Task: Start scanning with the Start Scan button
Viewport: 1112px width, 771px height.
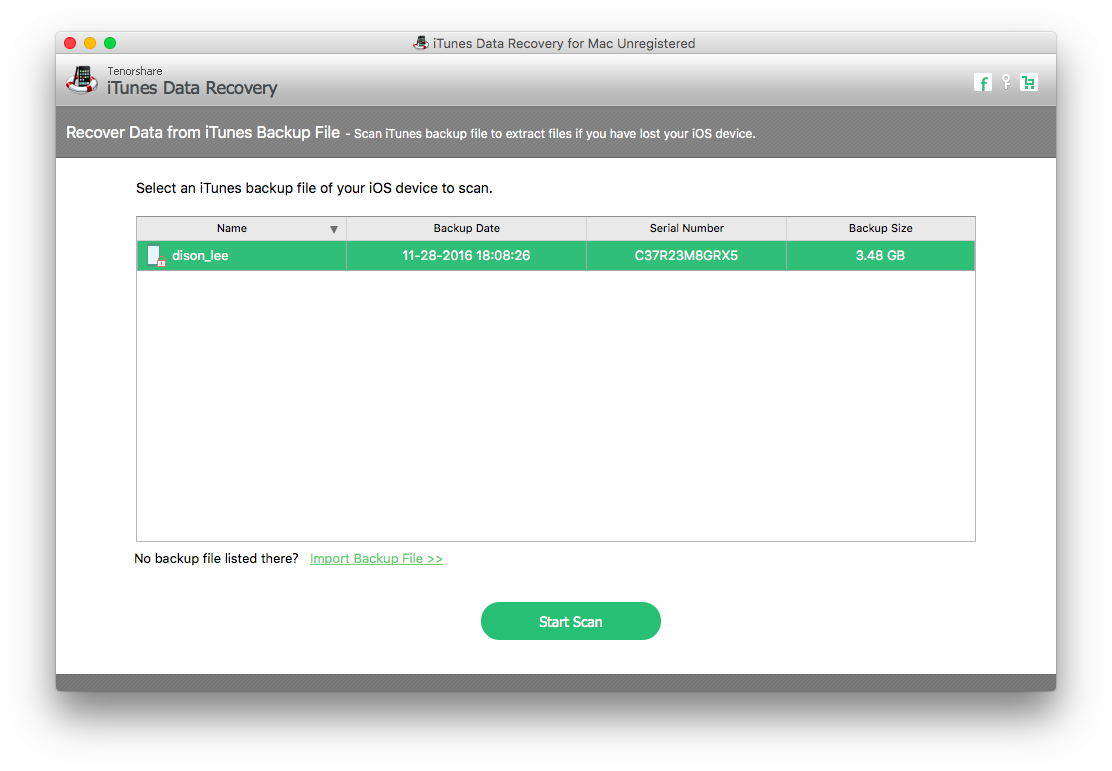Action: [571, 621]
